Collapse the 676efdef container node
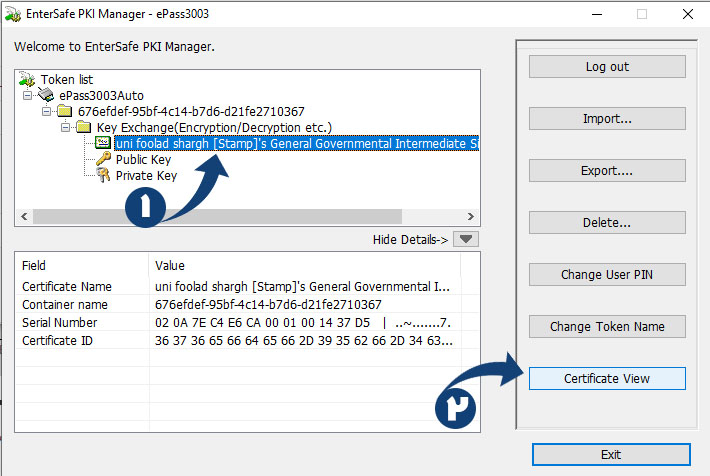The height and width of the screenshot is (476, 710). [x=46, y=111]
